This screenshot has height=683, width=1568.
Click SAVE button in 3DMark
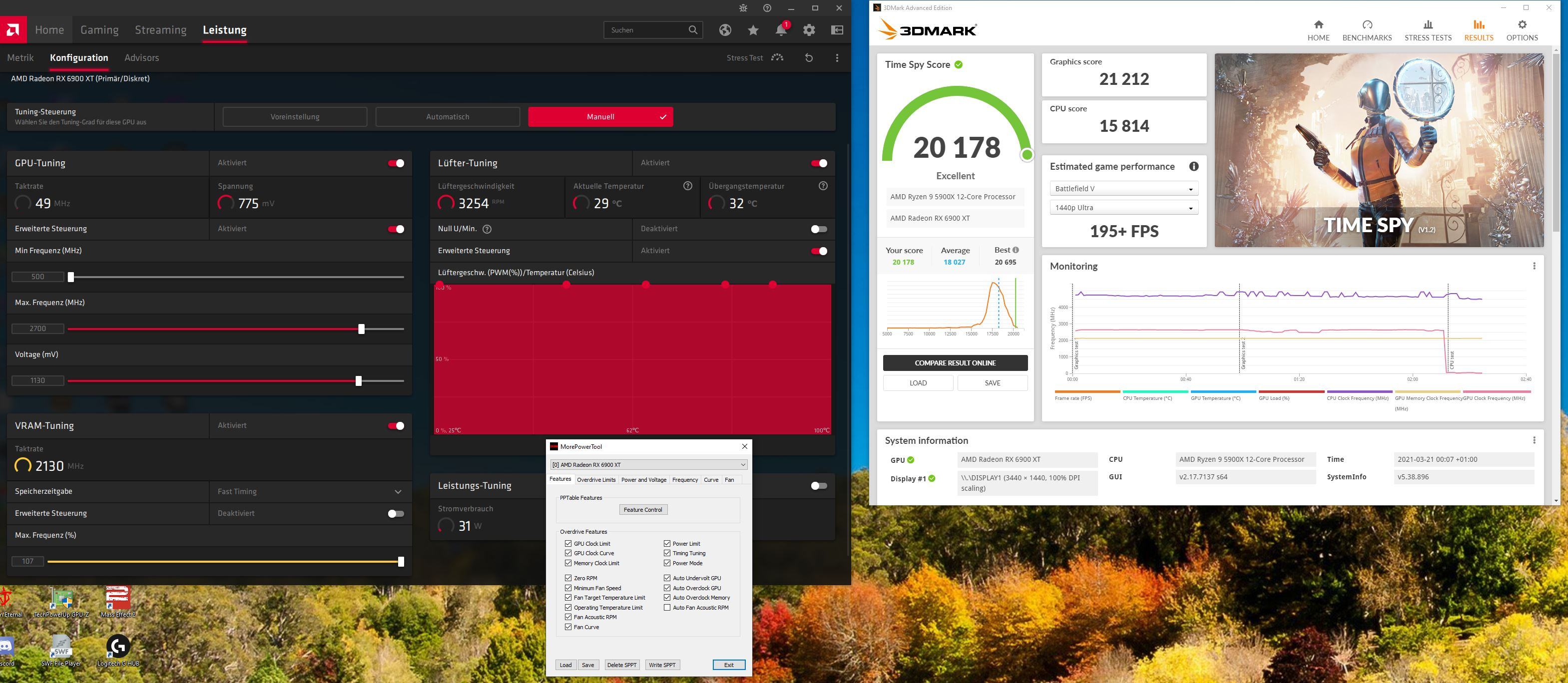tap(992, 383)
